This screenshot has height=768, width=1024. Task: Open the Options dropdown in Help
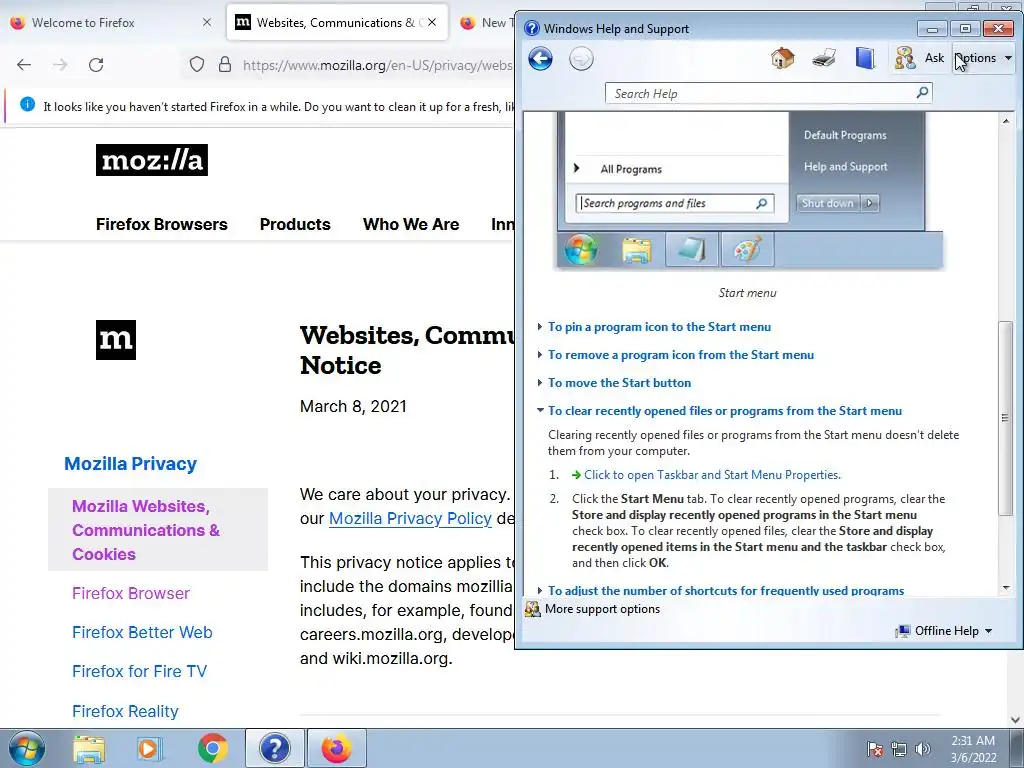click(x=984, y=58)
